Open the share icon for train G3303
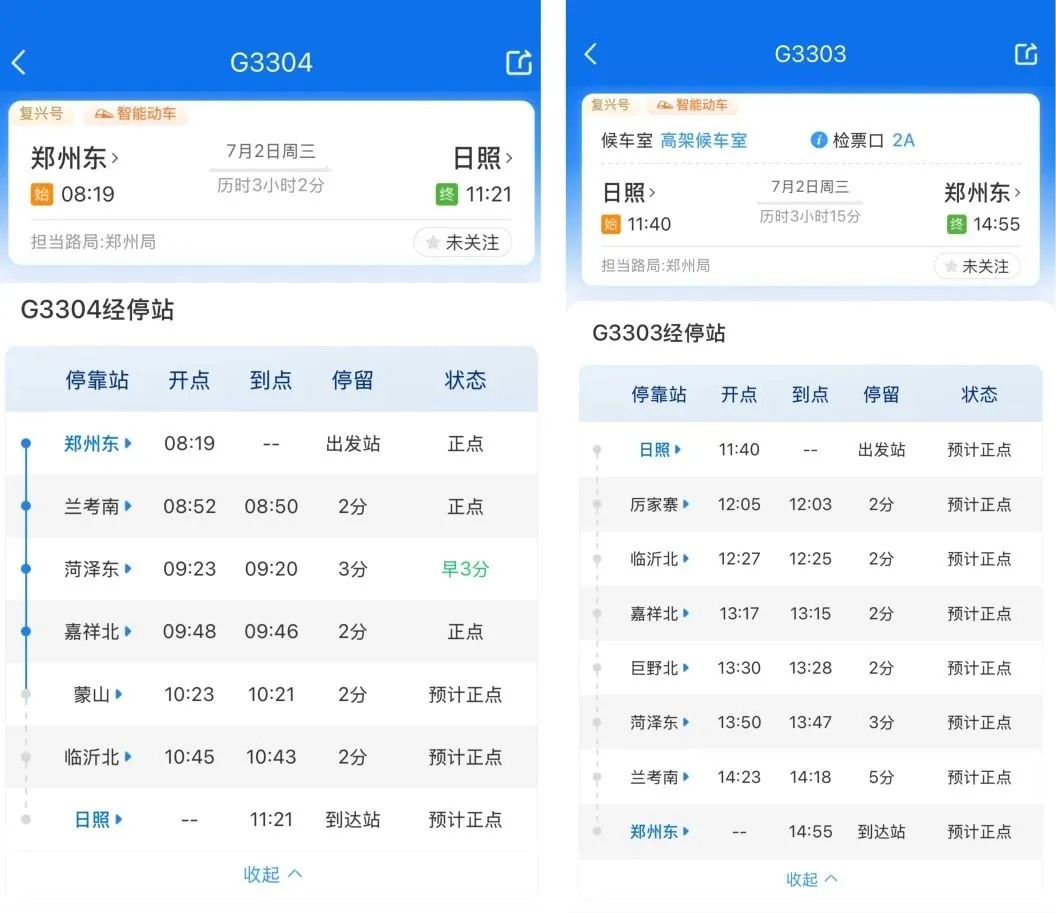The width and height of the screenshot is (1056, 913). [x=1027, y=54]
